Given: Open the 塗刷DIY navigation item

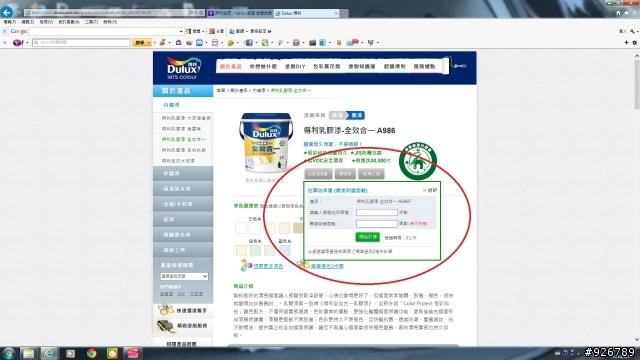Looking at the screenshot, I should [x=295, y=66].
